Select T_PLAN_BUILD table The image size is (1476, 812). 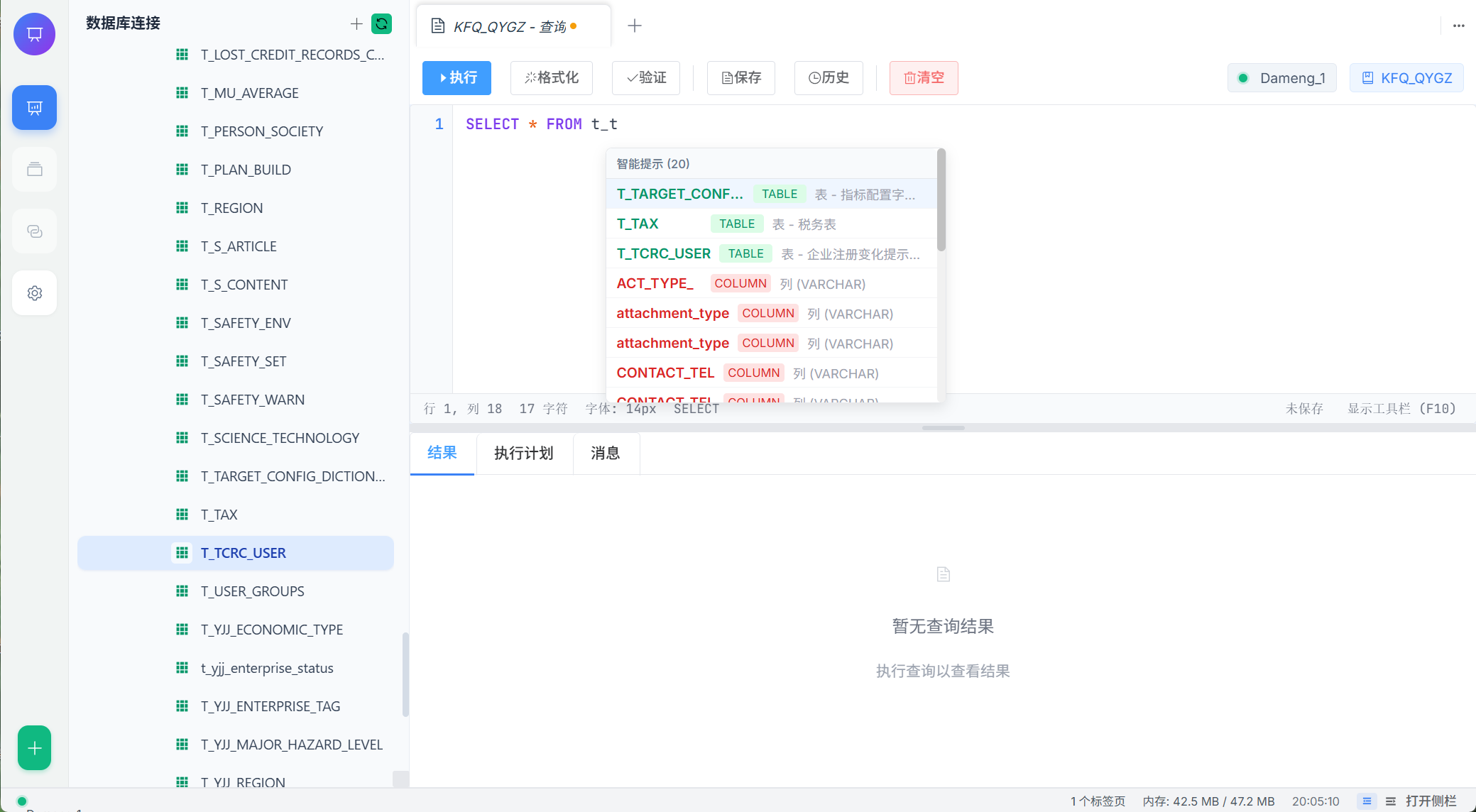click(236, 170)
